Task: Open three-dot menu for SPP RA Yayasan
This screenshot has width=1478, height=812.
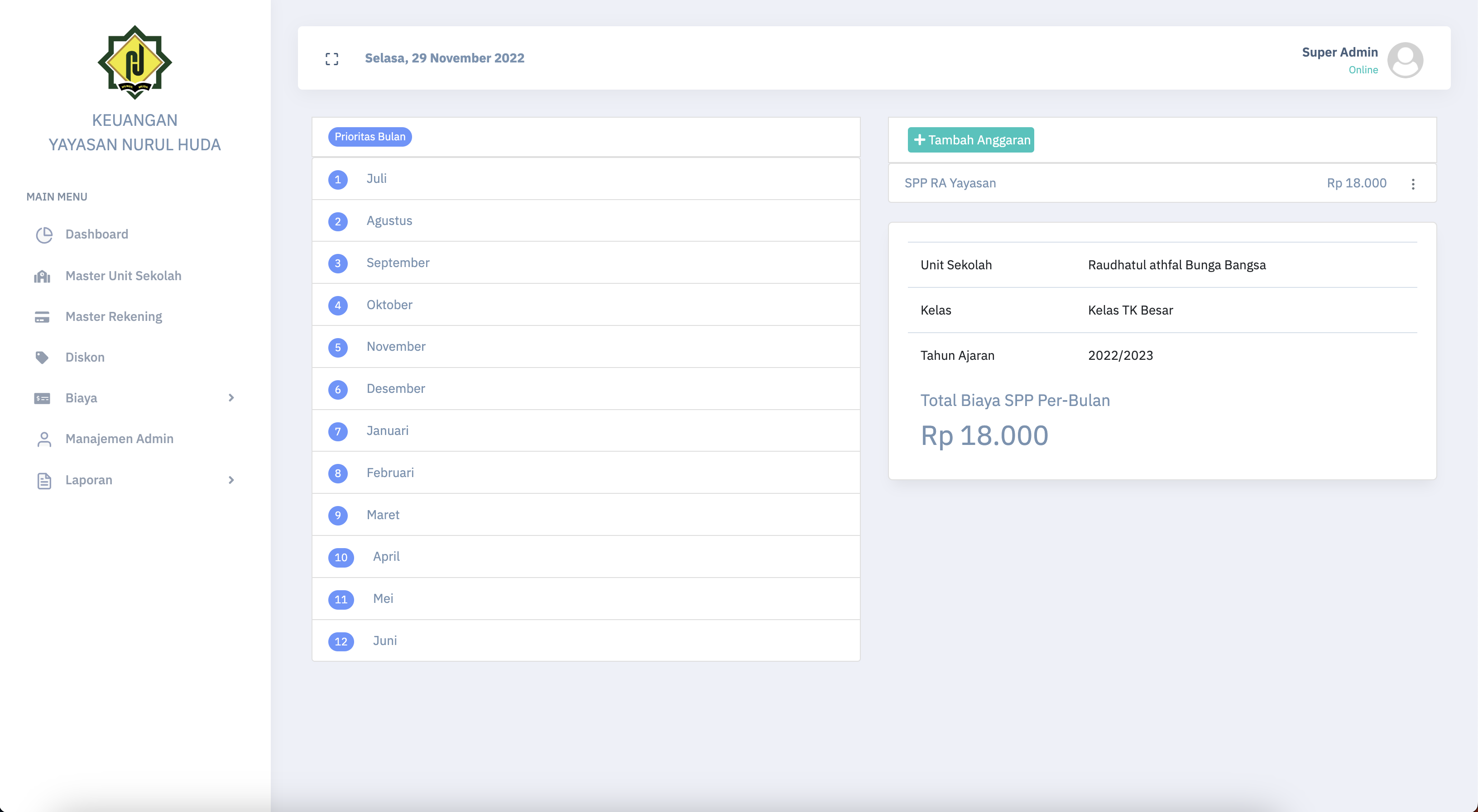Action: point(1413,184)
